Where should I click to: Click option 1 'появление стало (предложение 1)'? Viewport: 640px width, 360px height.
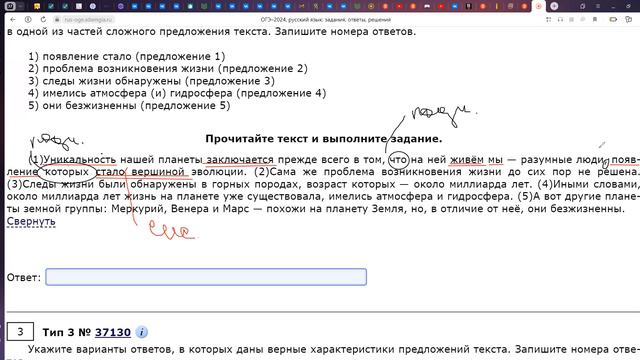click(x=127, y=56)
